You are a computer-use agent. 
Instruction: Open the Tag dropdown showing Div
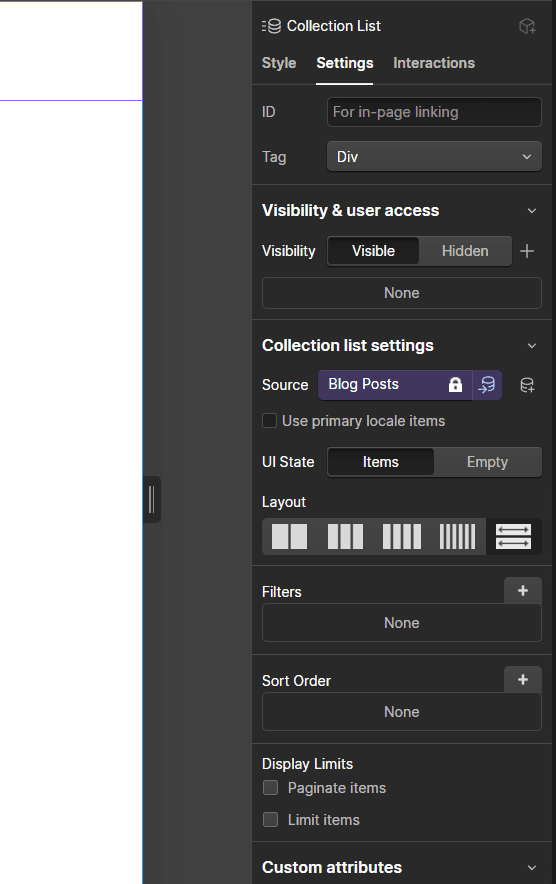point(434,156)
